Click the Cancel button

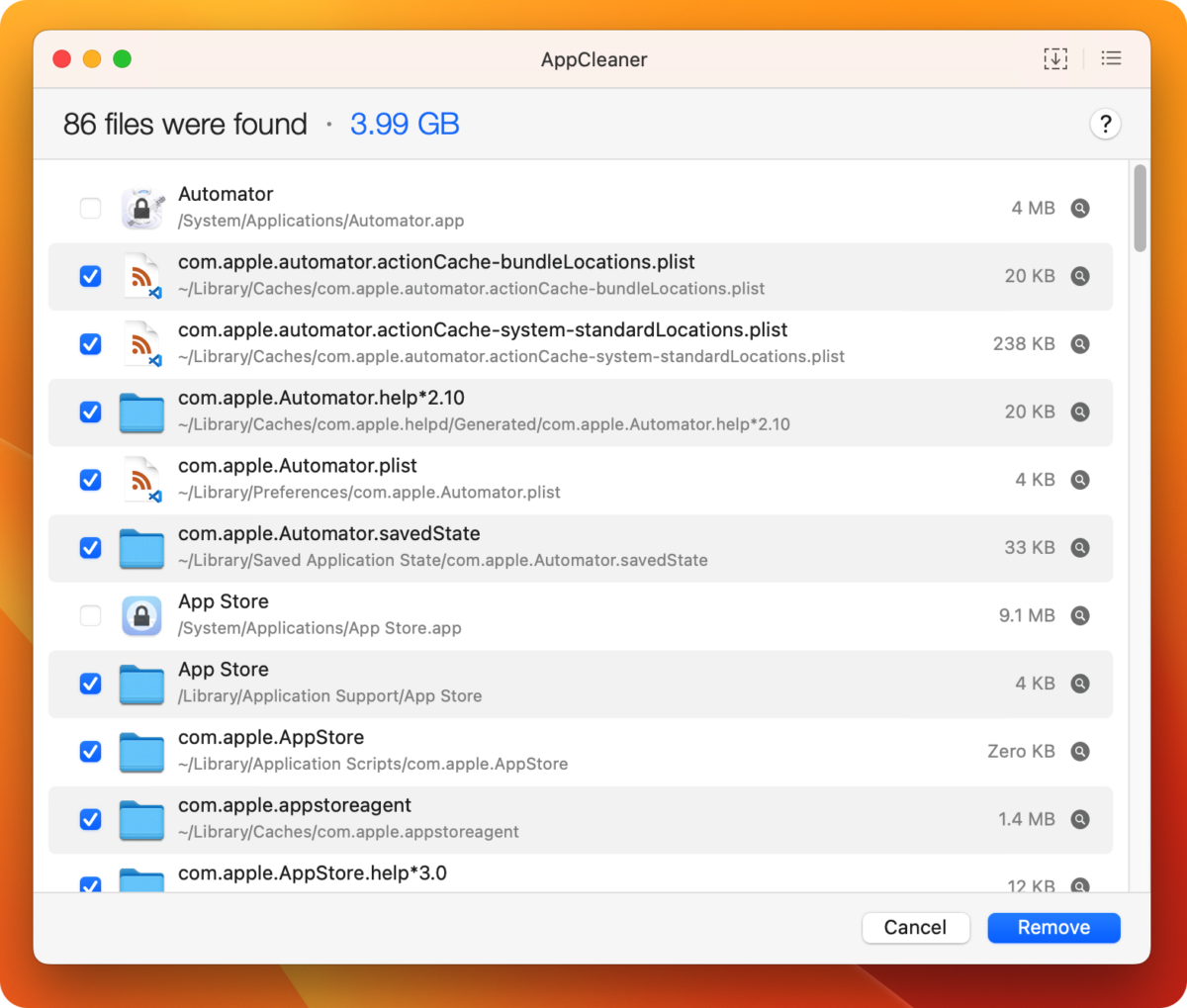tap(915, 928)
